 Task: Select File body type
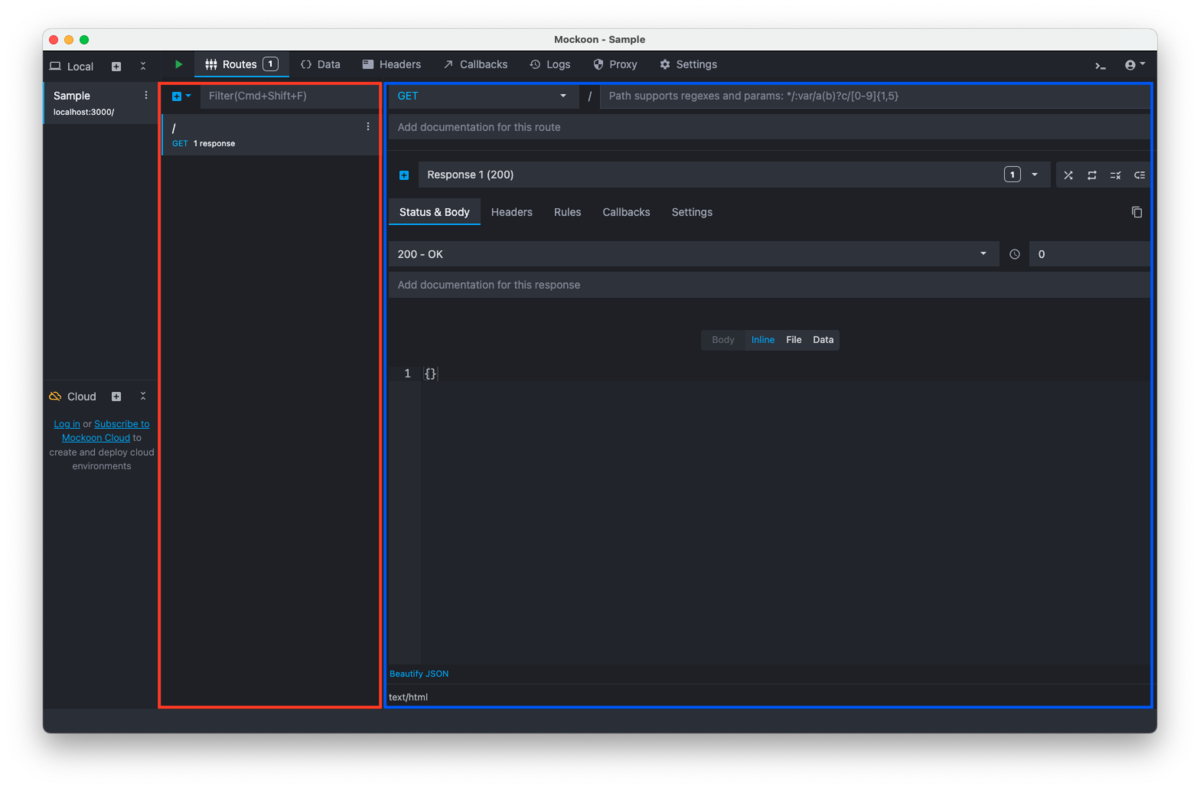[x=794, y=340]
